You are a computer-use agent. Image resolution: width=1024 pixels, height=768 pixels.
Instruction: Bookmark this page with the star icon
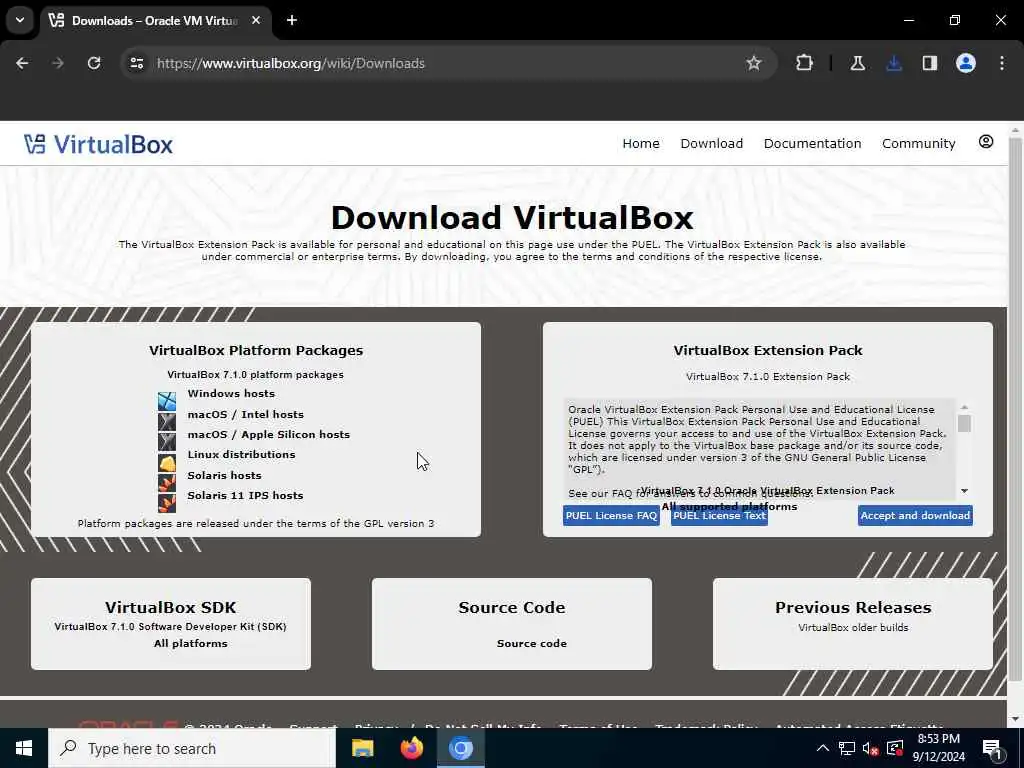(x=754, y=63)
